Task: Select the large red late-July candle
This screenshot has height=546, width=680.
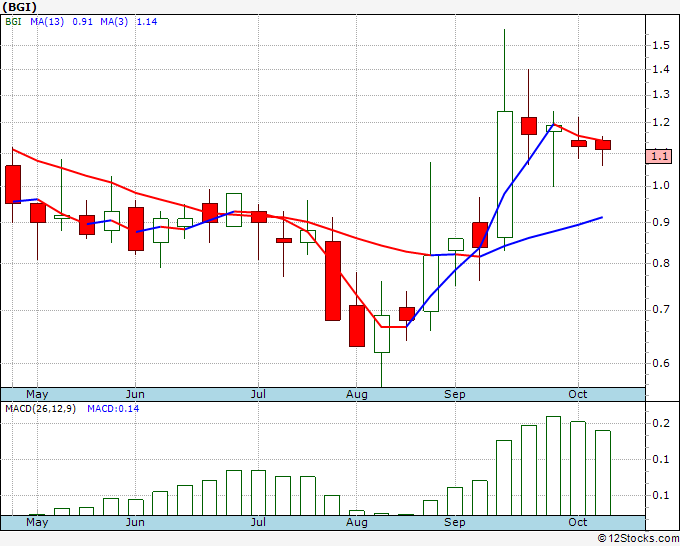Action: click(333, 281)
